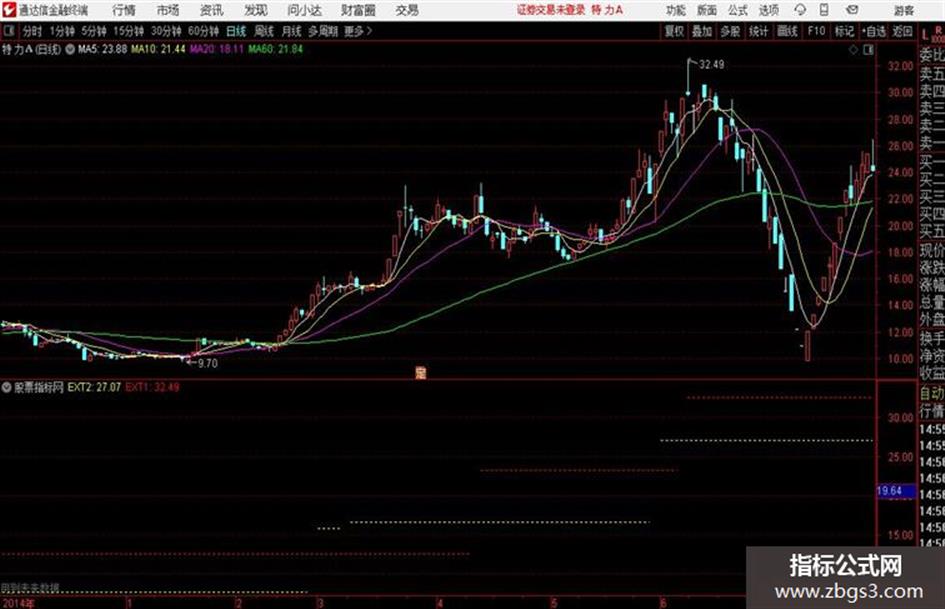945x609 pixels.
Task: Select the 60分钟 chart period
Action: point(203,31)
